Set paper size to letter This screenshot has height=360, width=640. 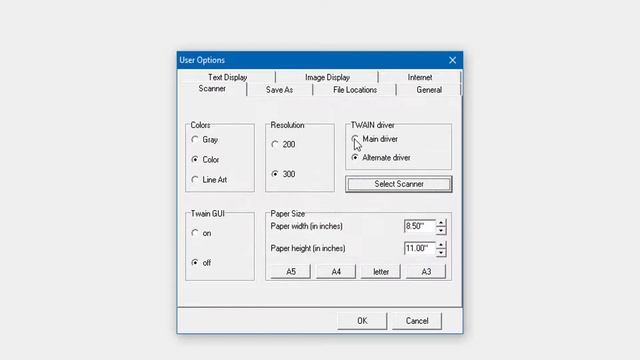381,272
